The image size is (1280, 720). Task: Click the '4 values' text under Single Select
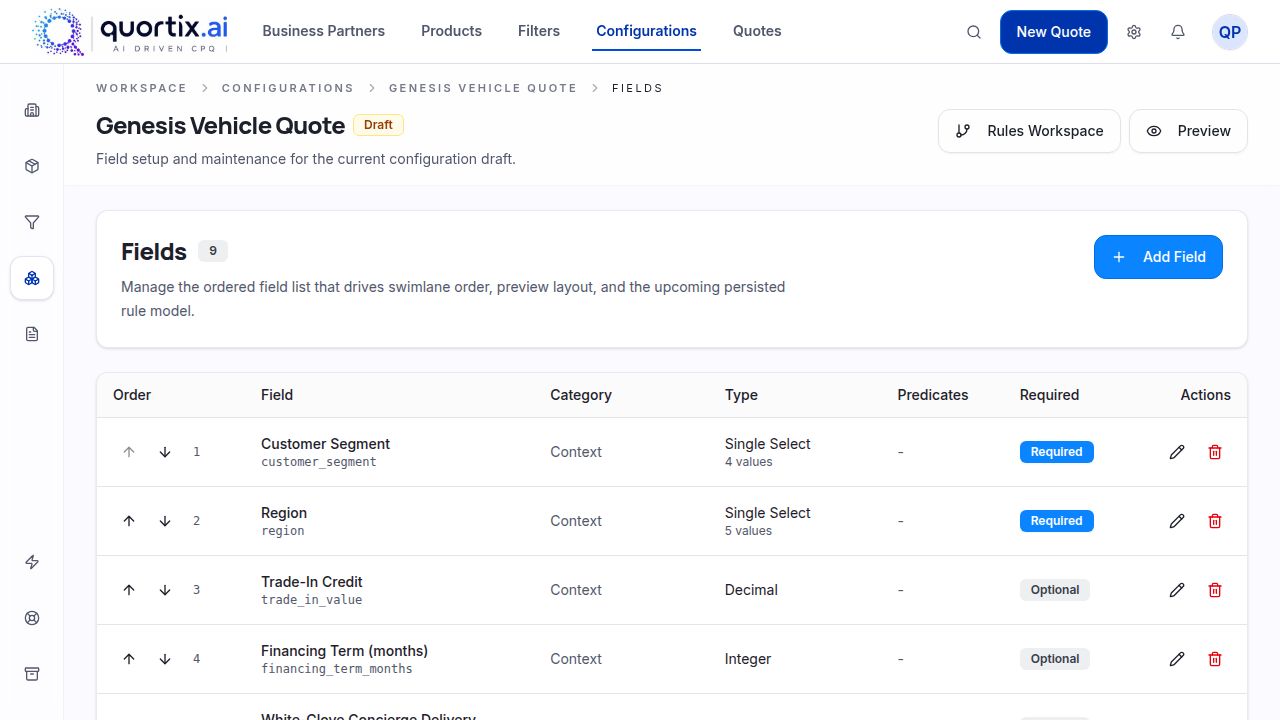click(749, 462)
